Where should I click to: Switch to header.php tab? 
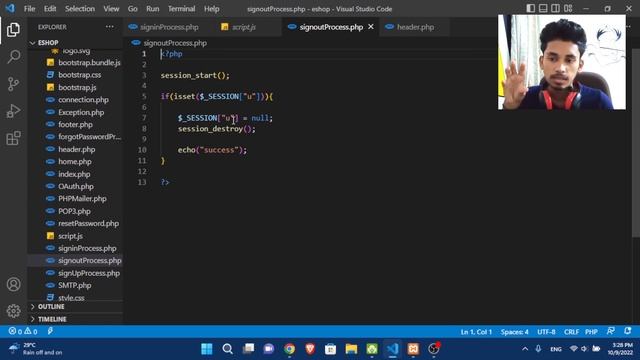point(415,27)
